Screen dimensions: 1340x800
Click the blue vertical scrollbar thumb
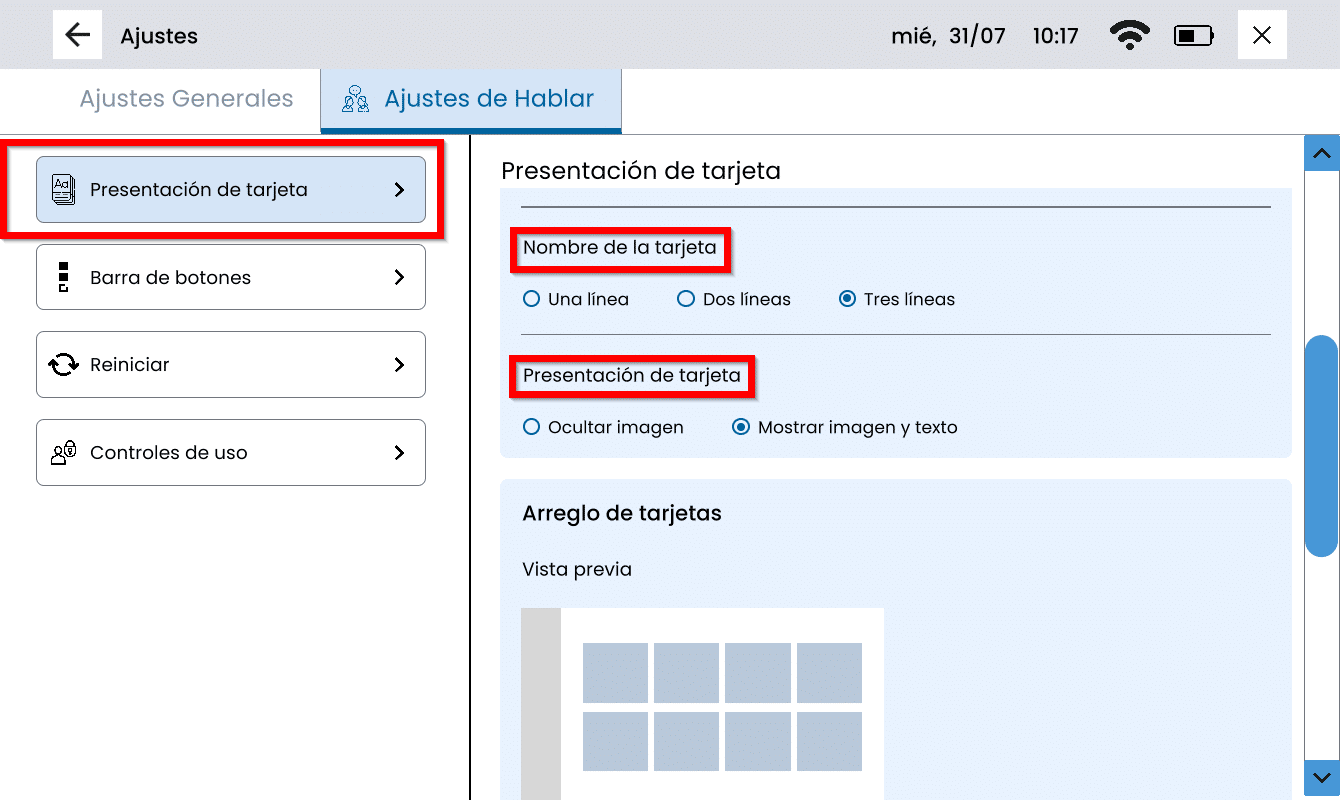pos(1321,446)
